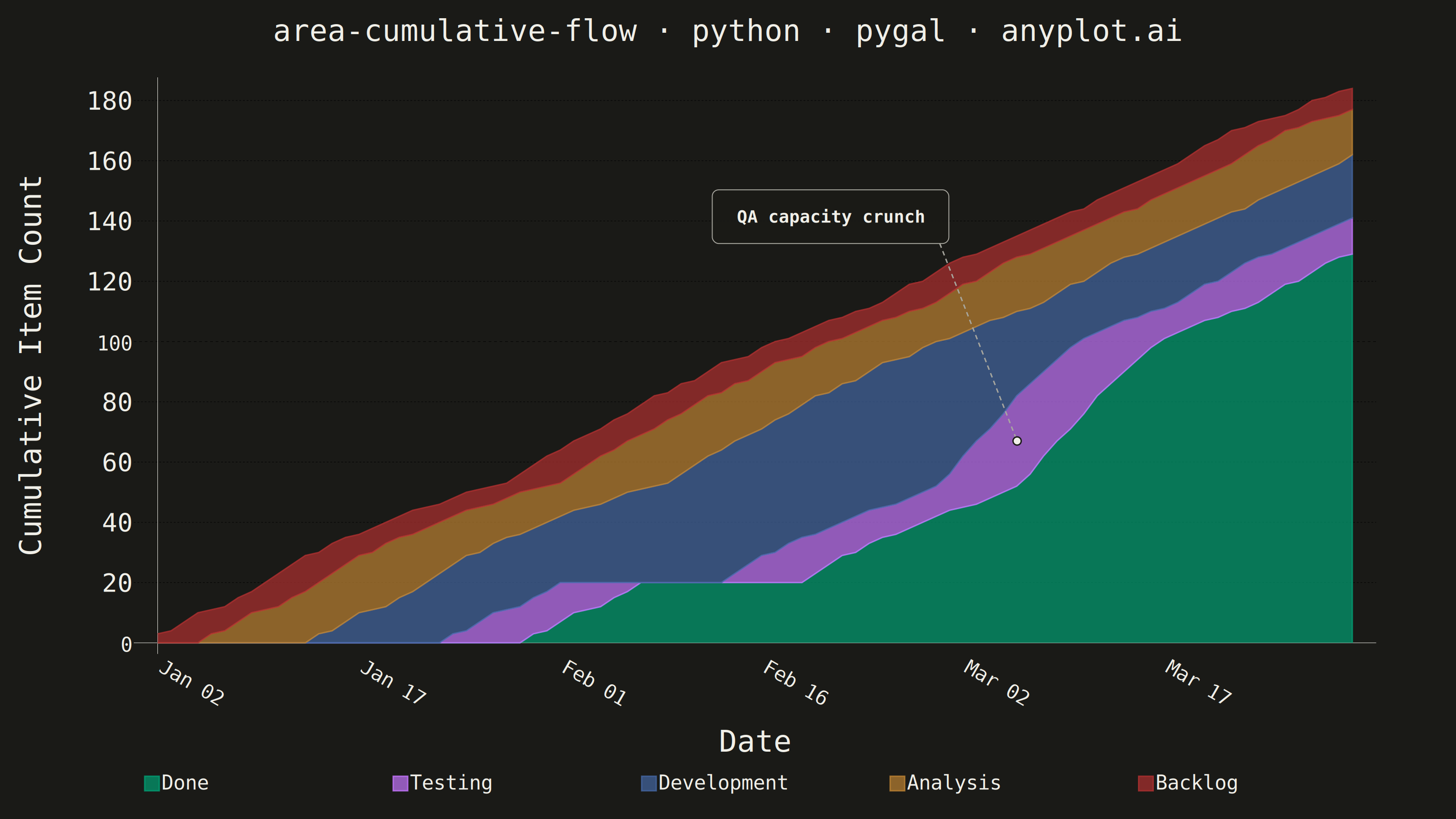Click the purple Testing legend swatch
The image size is (1456, 819).
pyautogui.click(x=400, y=783)
